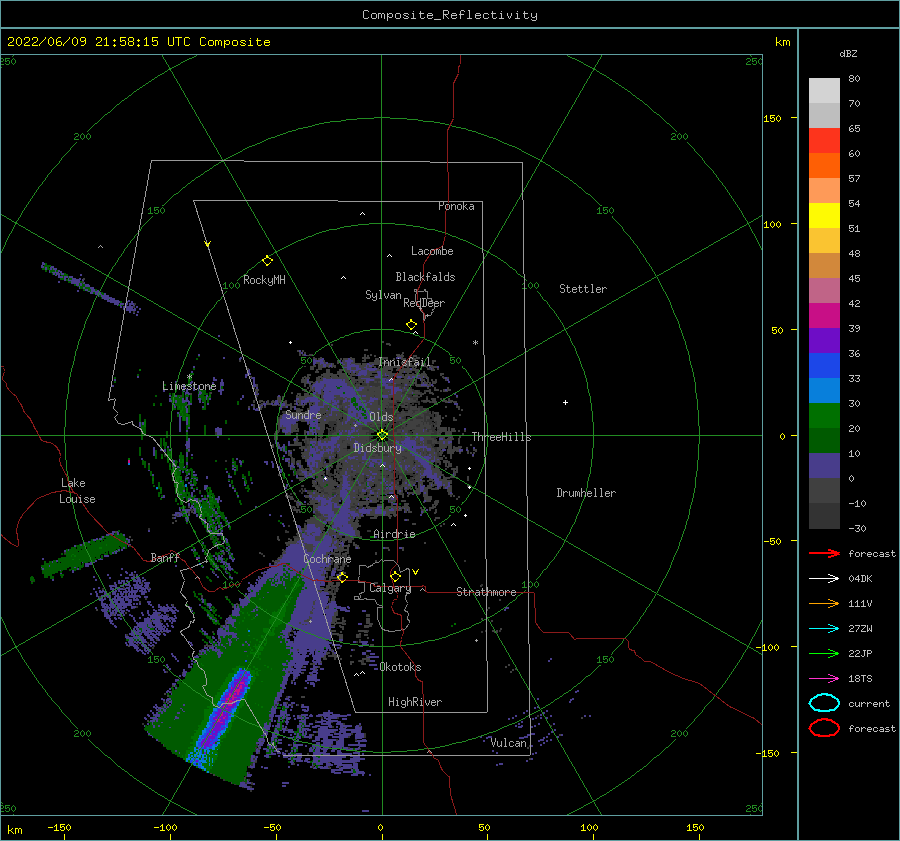Screen dimensions: 900x841
Task: Select the 51 dBZ yellow color swatch
Action: tap(824, 215)
